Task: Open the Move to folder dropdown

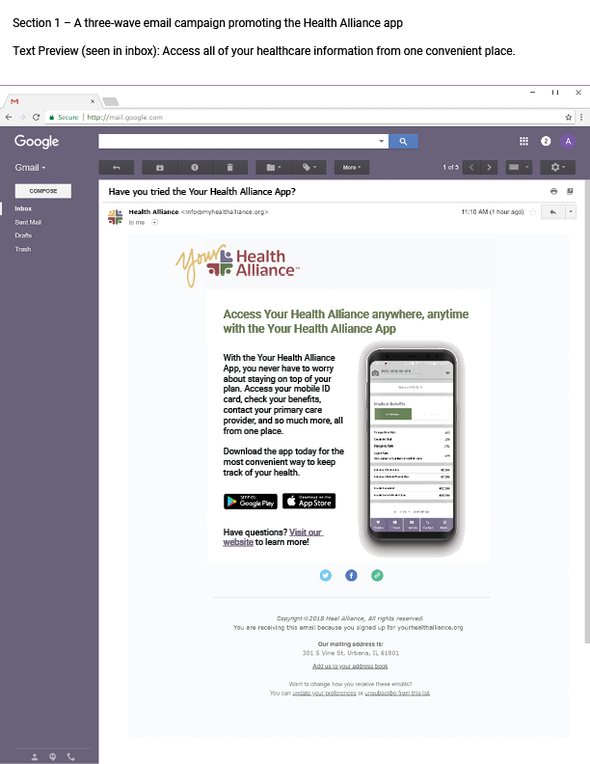Action: click(x=273, y=167)
